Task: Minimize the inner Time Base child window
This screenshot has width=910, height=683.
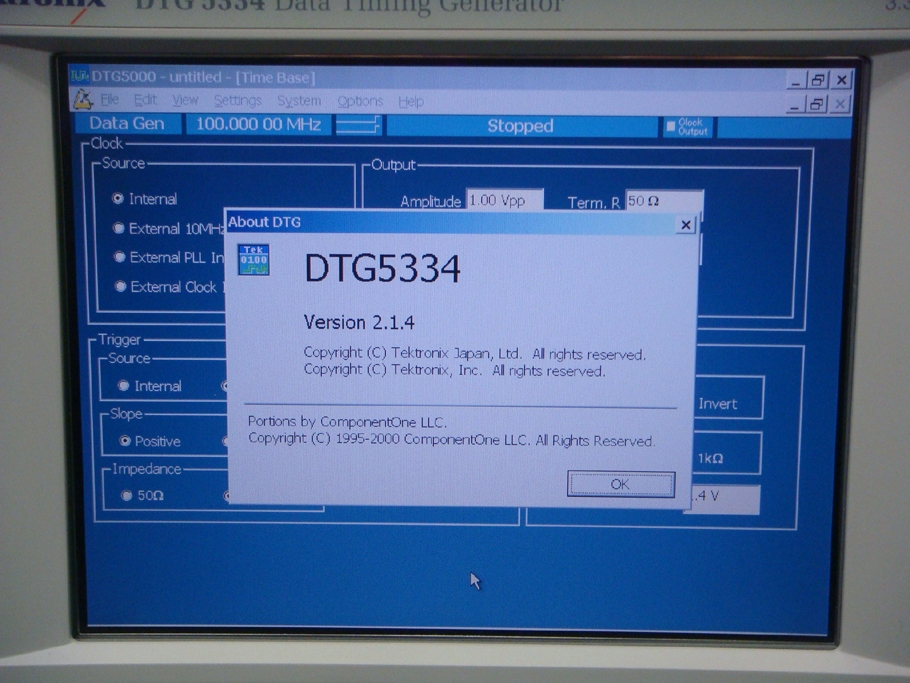Action: pos(794,104)
